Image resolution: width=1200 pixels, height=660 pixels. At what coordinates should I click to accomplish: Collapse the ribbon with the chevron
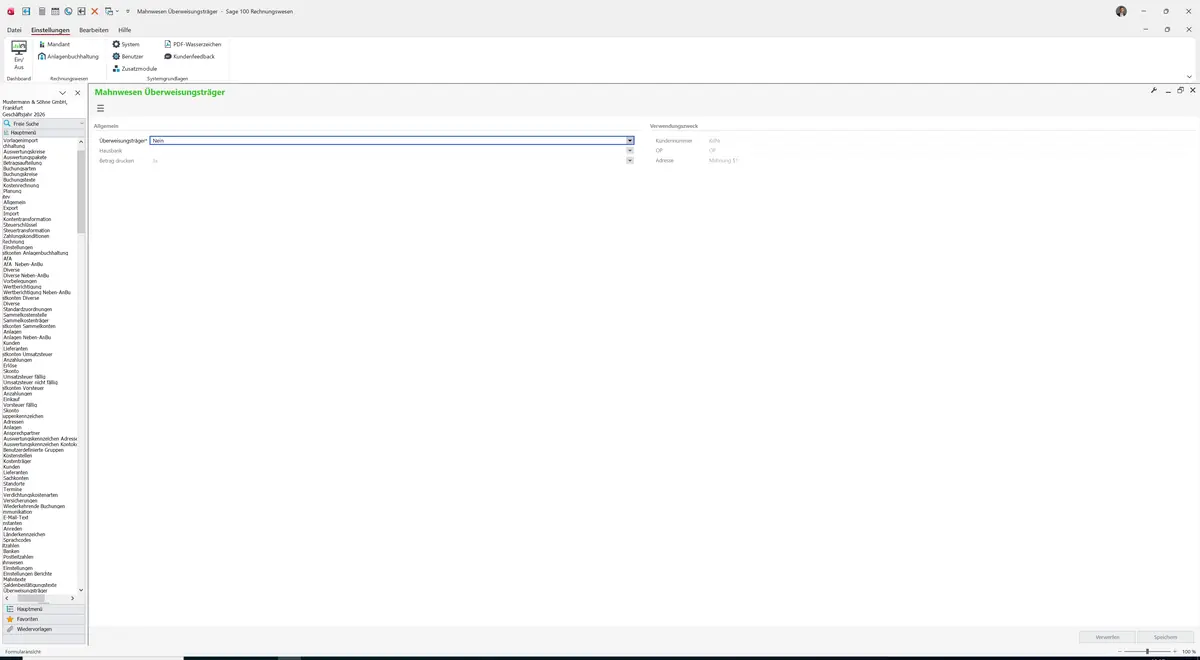[x=1189, y=76]
